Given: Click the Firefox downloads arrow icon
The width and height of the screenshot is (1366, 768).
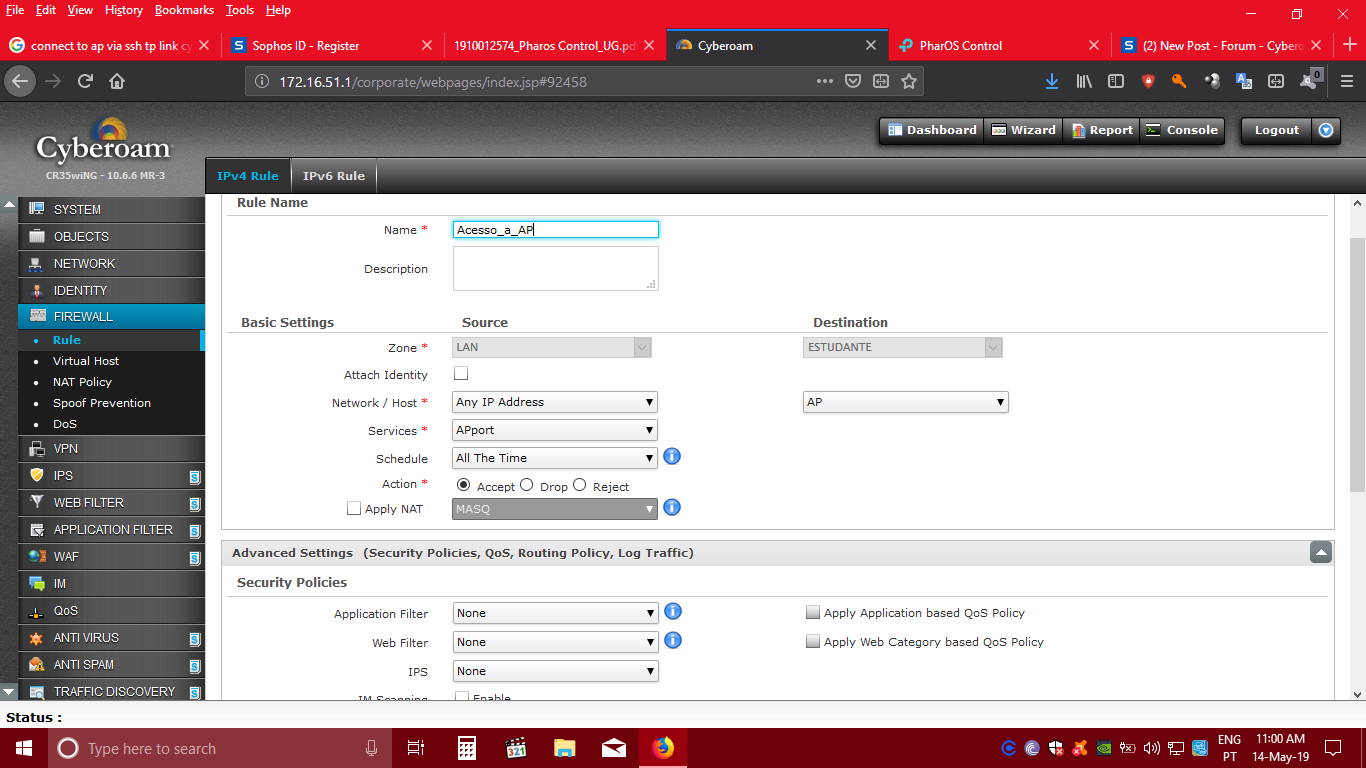Looking at the screenshot, I should click(1051, 82).
